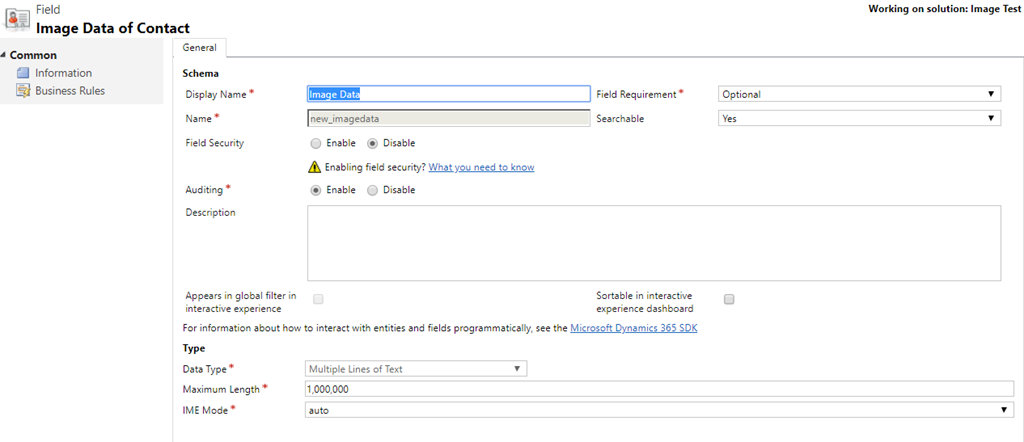Image resolution: width=1024 pixels, height=442 pixels.
Task: Click the Field entity icon in header
Action: (16, 19)
